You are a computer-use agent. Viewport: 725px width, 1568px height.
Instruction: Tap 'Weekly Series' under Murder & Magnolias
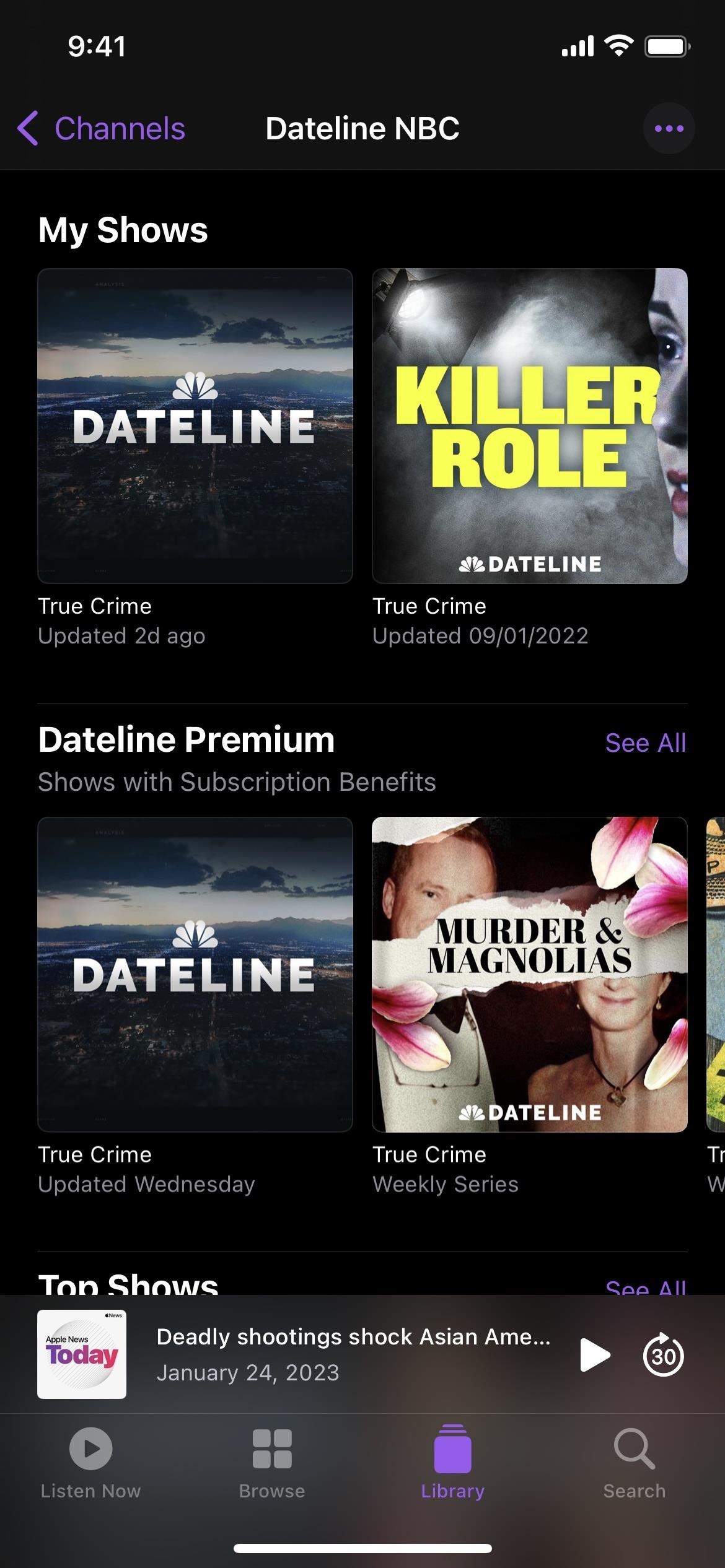[446, 1185]
